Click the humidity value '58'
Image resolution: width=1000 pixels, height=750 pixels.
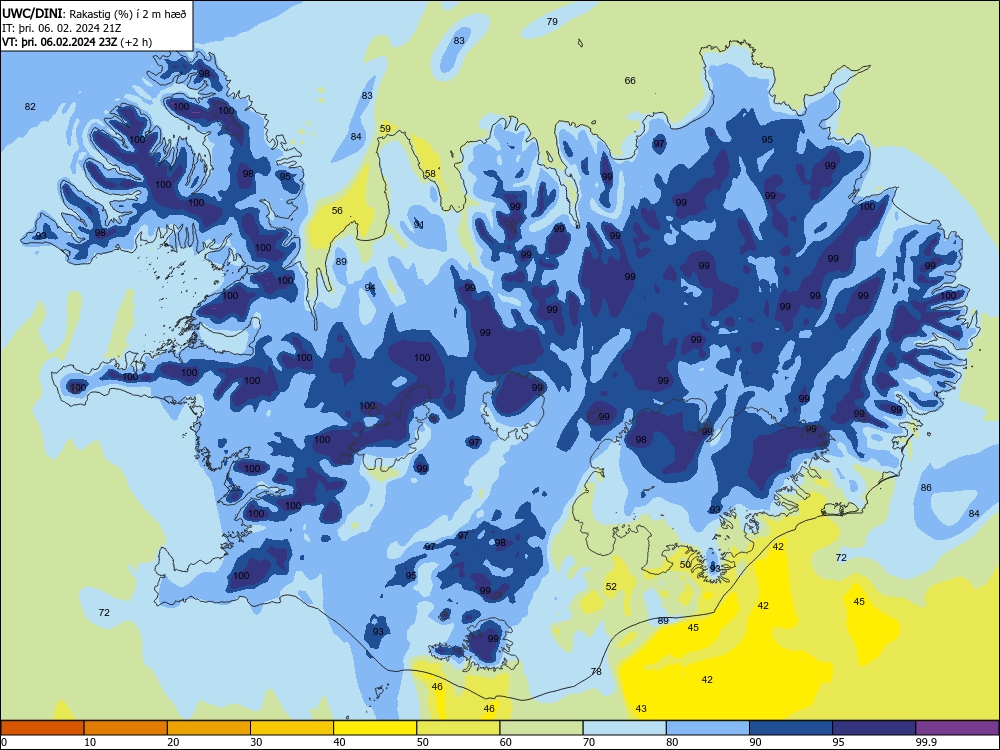[x=430, y=173]
